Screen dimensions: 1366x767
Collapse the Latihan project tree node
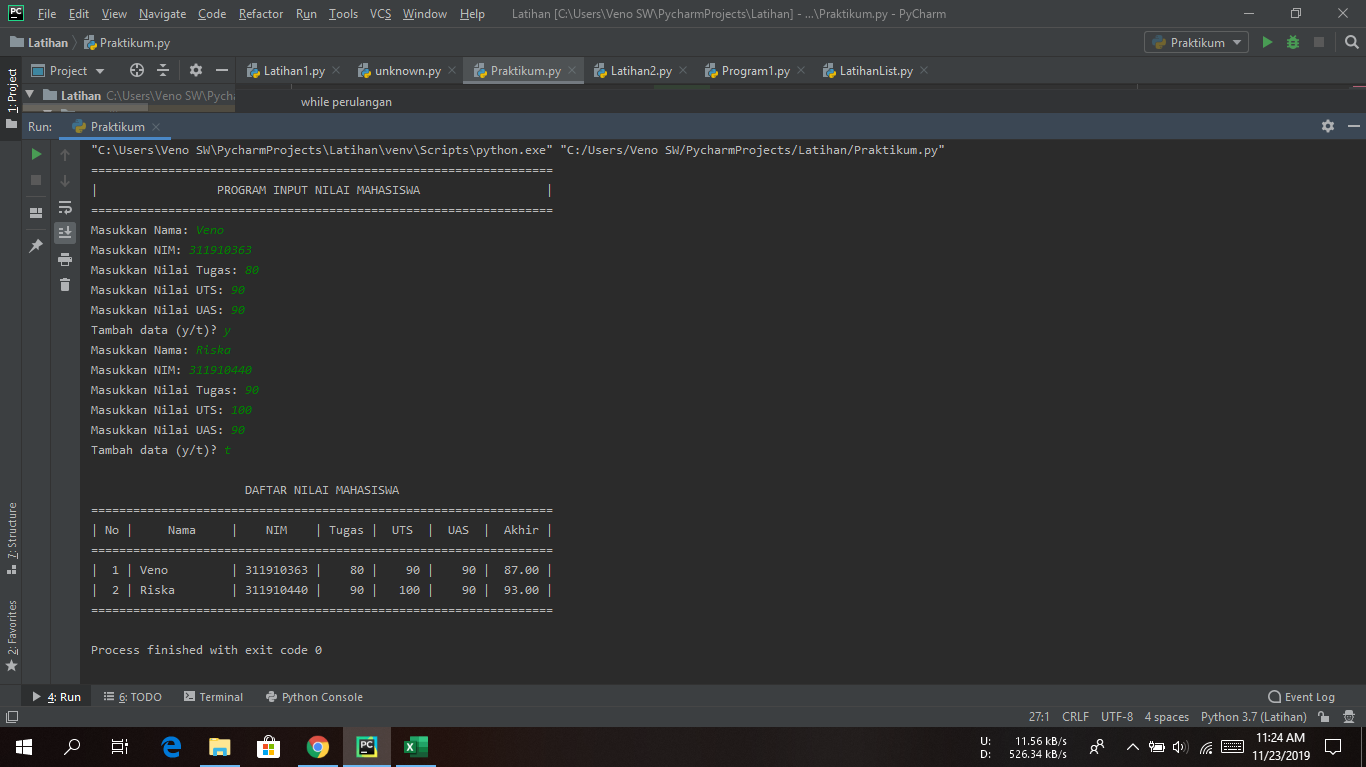30,95
